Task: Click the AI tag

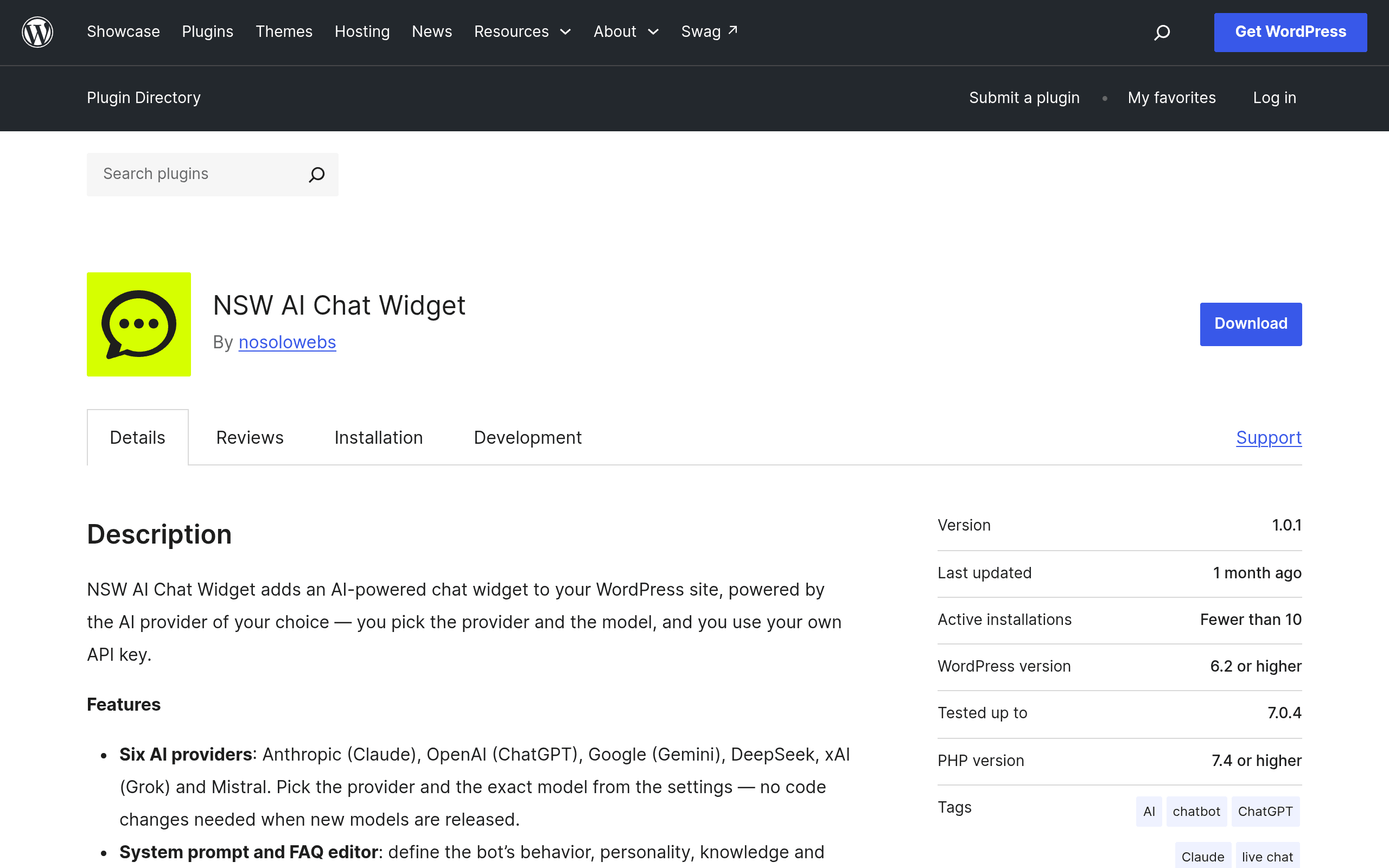Action: [1149, 811]
